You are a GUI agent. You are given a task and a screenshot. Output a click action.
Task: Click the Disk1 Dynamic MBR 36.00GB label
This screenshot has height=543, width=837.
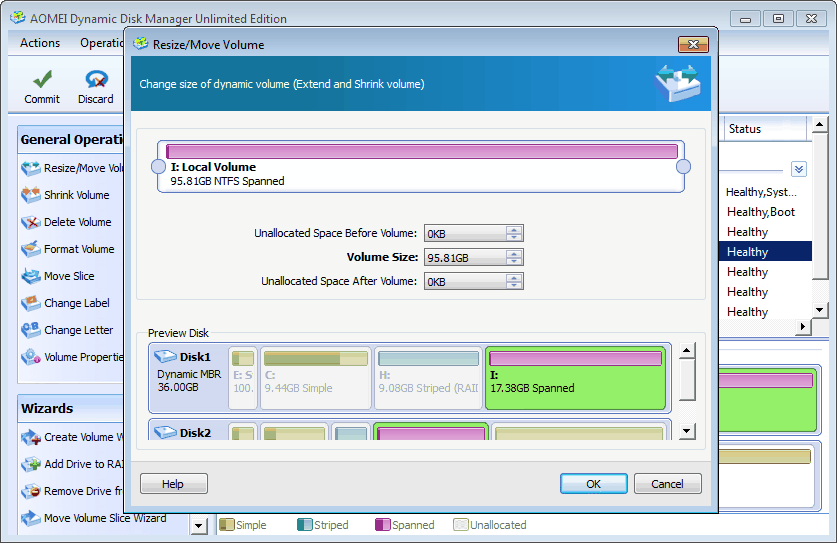coord(188,380)
